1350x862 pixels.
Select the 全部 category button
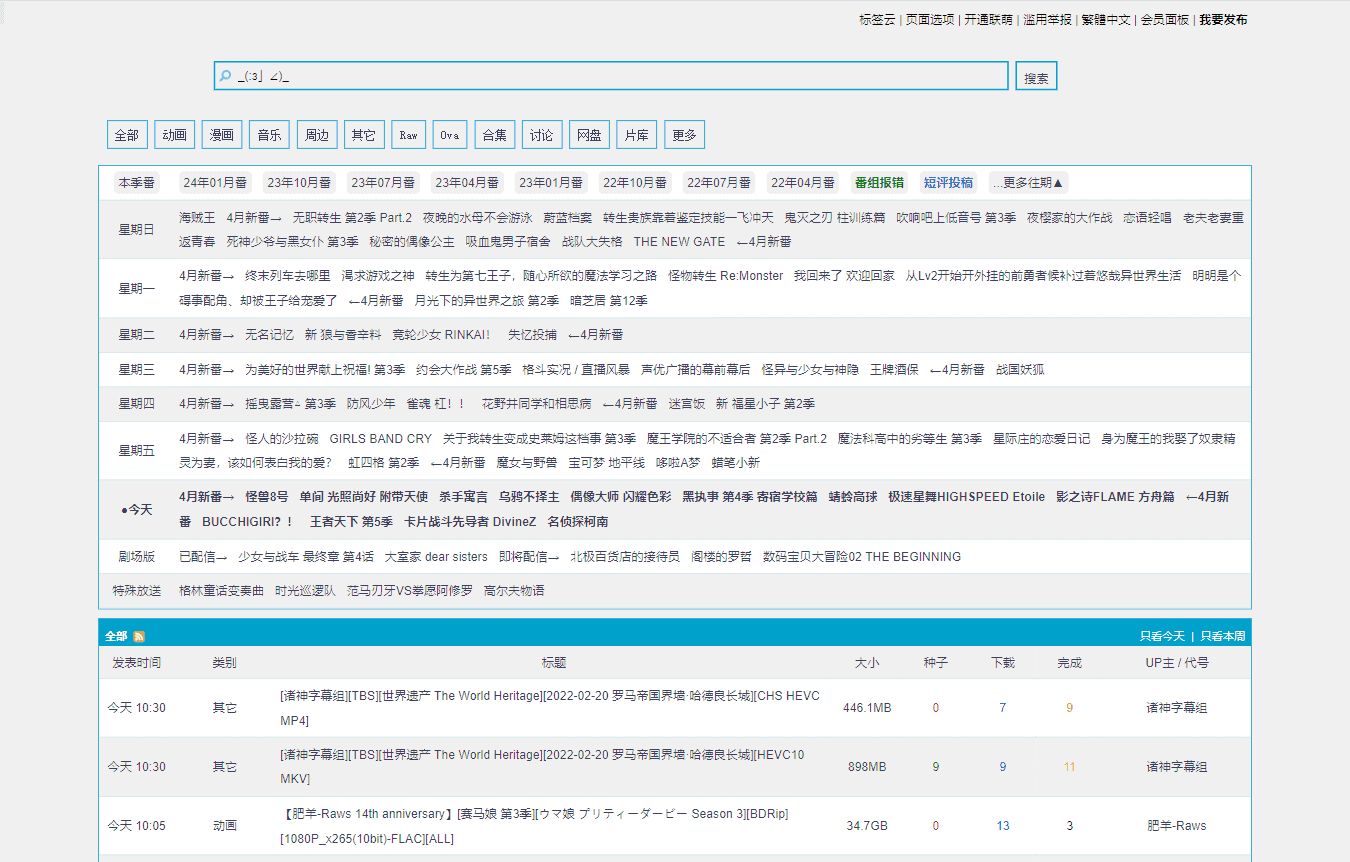pyautogui.click(x=127, y=135)
